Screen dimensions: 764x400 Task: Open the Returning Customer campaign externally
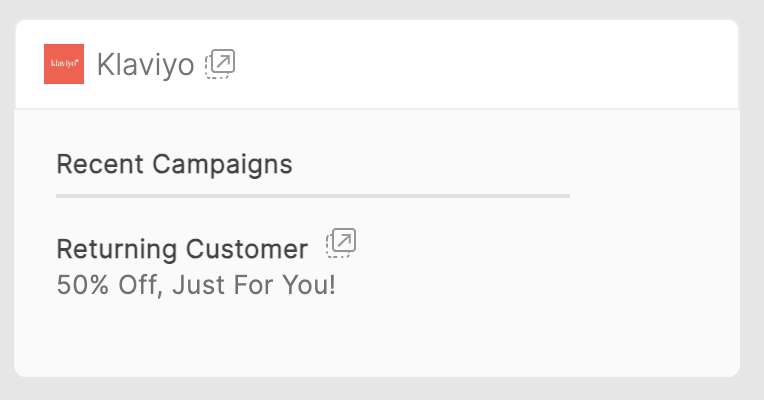[341, 243]
